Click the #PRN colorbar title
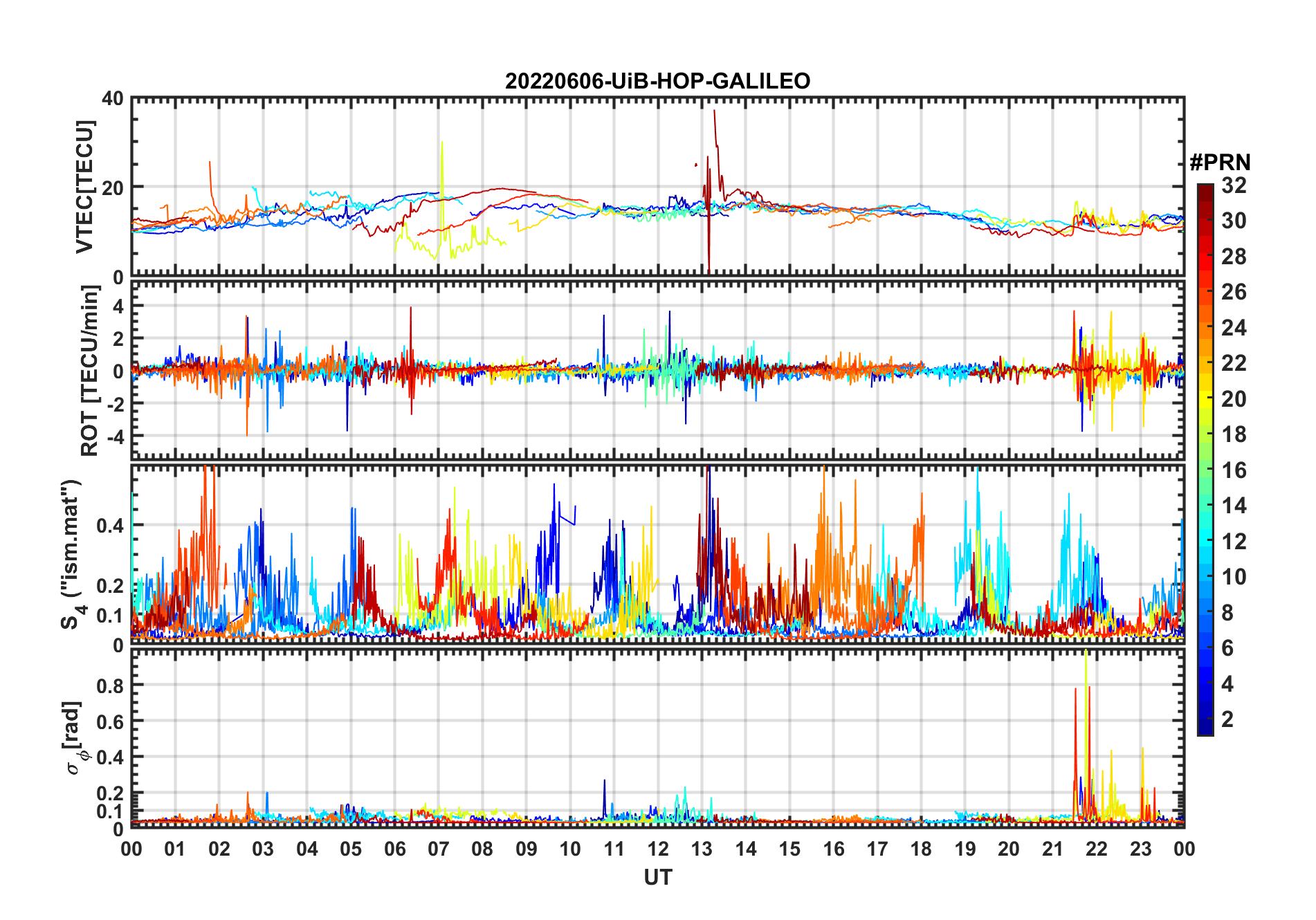 click(1220, 163)
